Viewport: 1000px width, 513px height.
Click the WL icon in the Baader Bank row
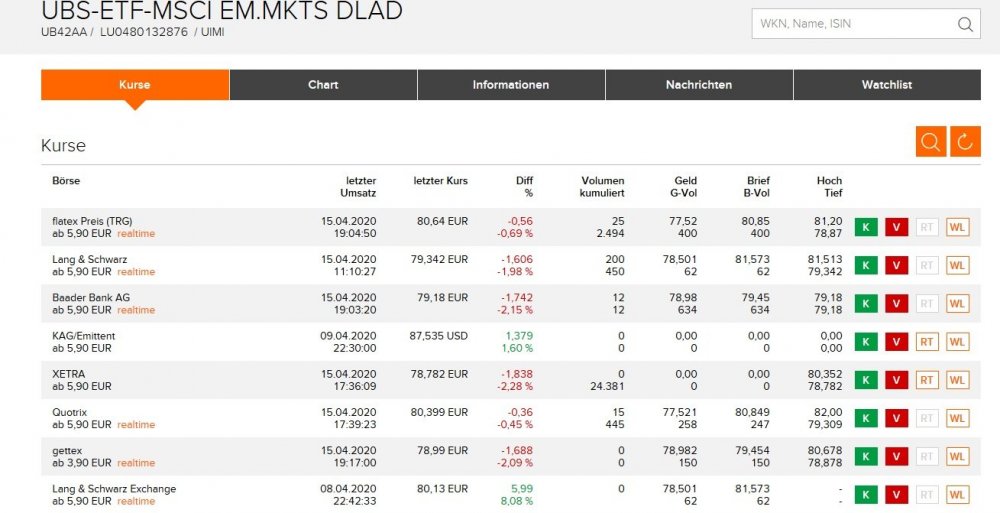958,303
